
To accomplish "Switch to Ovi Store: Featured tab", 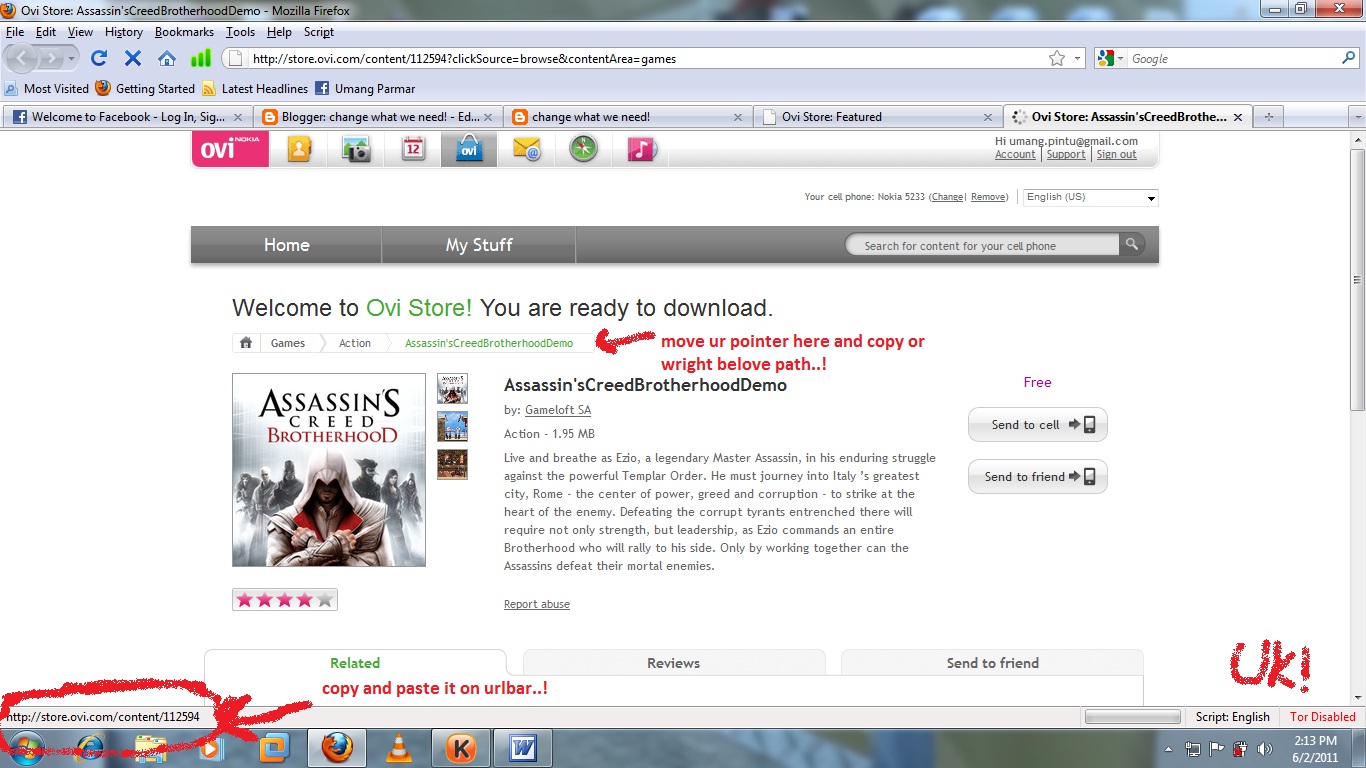I will tap(877, 117).
